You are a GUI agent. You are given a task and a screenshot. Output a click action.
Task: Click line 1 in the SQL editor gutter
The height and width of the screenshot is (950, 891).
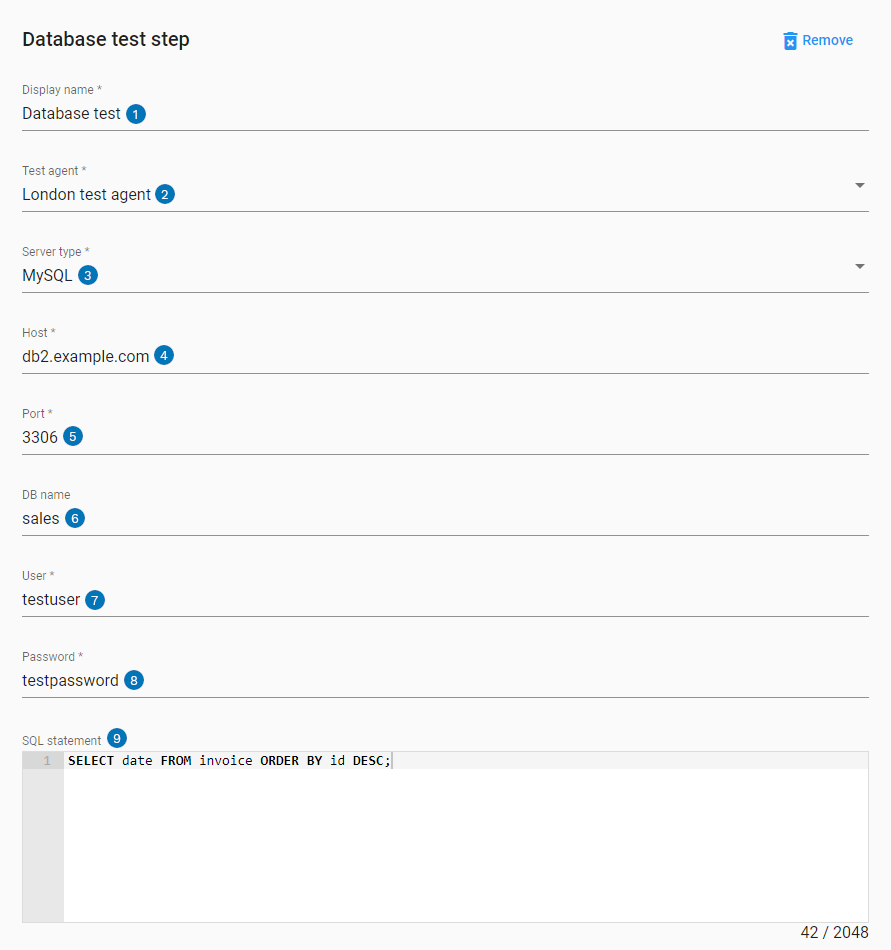click(45, 761)
